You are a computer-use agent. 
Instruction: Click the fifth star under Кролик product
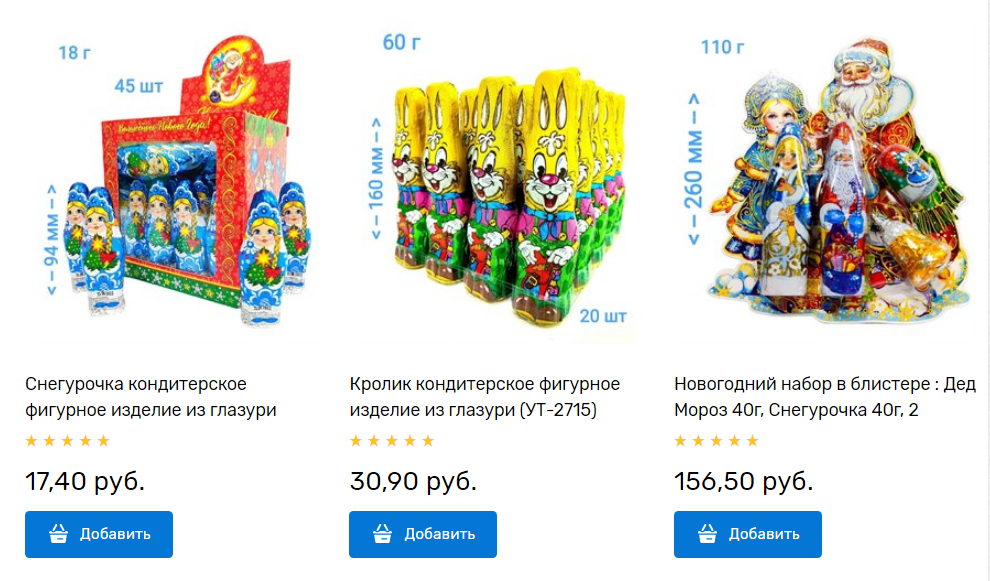(x=428, y=441)
